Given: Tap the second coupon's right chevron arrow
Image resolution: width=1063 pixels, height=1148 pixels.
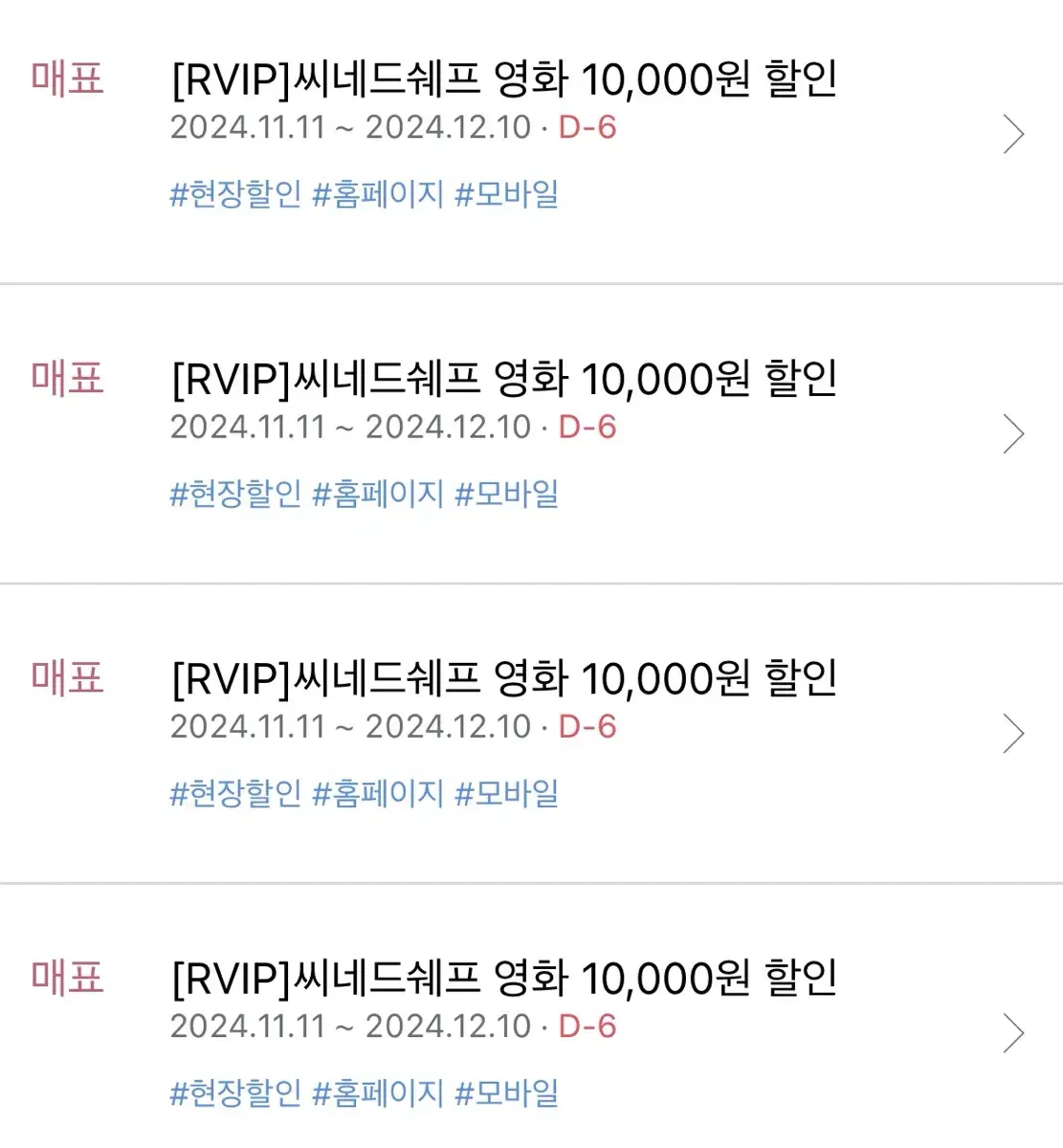Looking at the screenshot, I should point(1013,433).
